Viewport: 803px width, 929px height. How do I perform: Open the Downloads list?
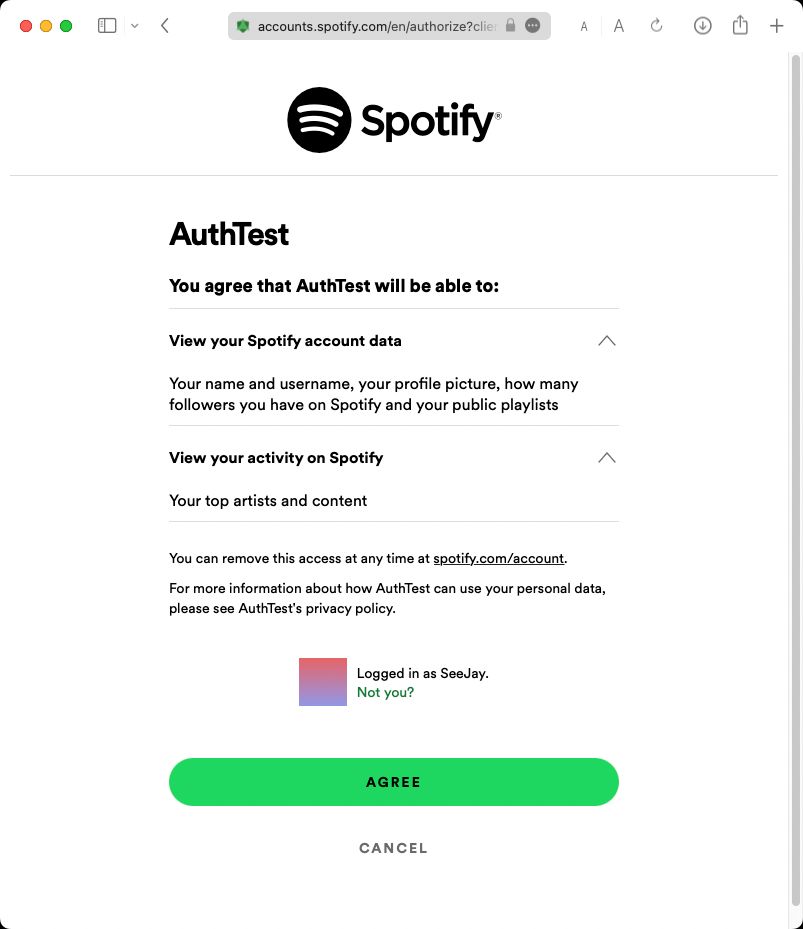tap(702, 25)
